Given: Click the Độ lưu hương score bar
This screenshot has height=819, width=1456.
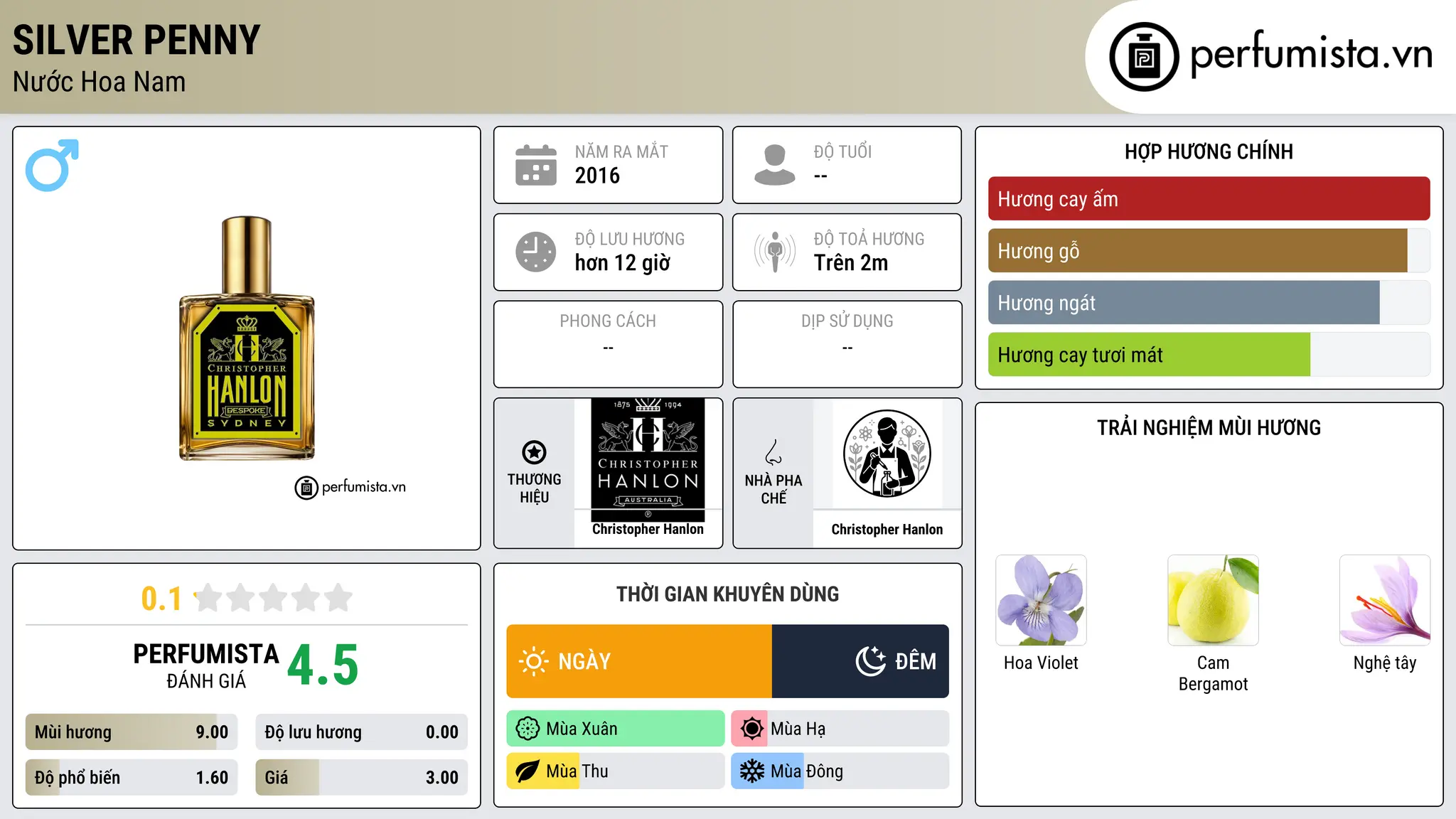Looking at the screenshot, I should 361,732.
